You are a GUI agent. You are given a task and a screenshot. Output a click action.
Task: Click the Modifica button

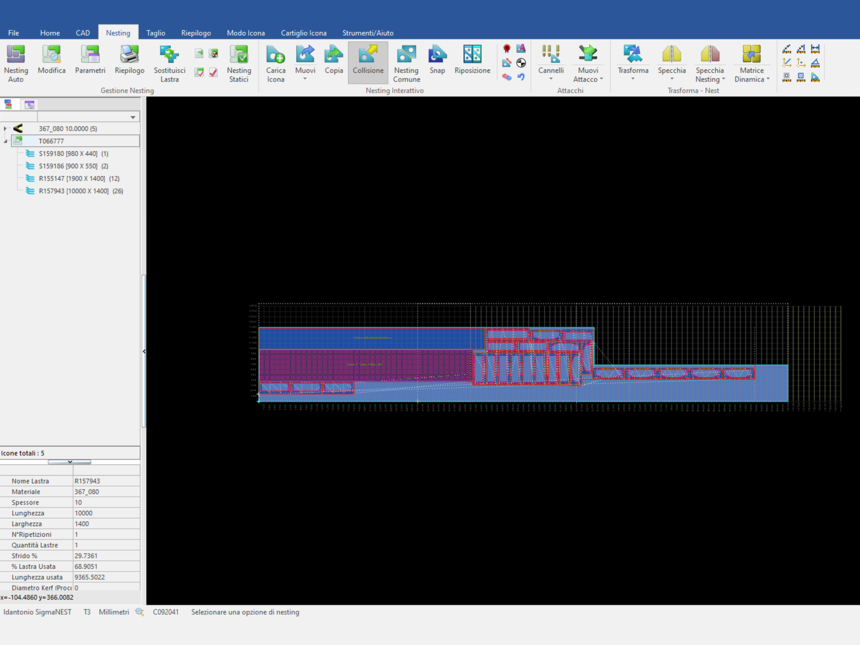(51, 62)
